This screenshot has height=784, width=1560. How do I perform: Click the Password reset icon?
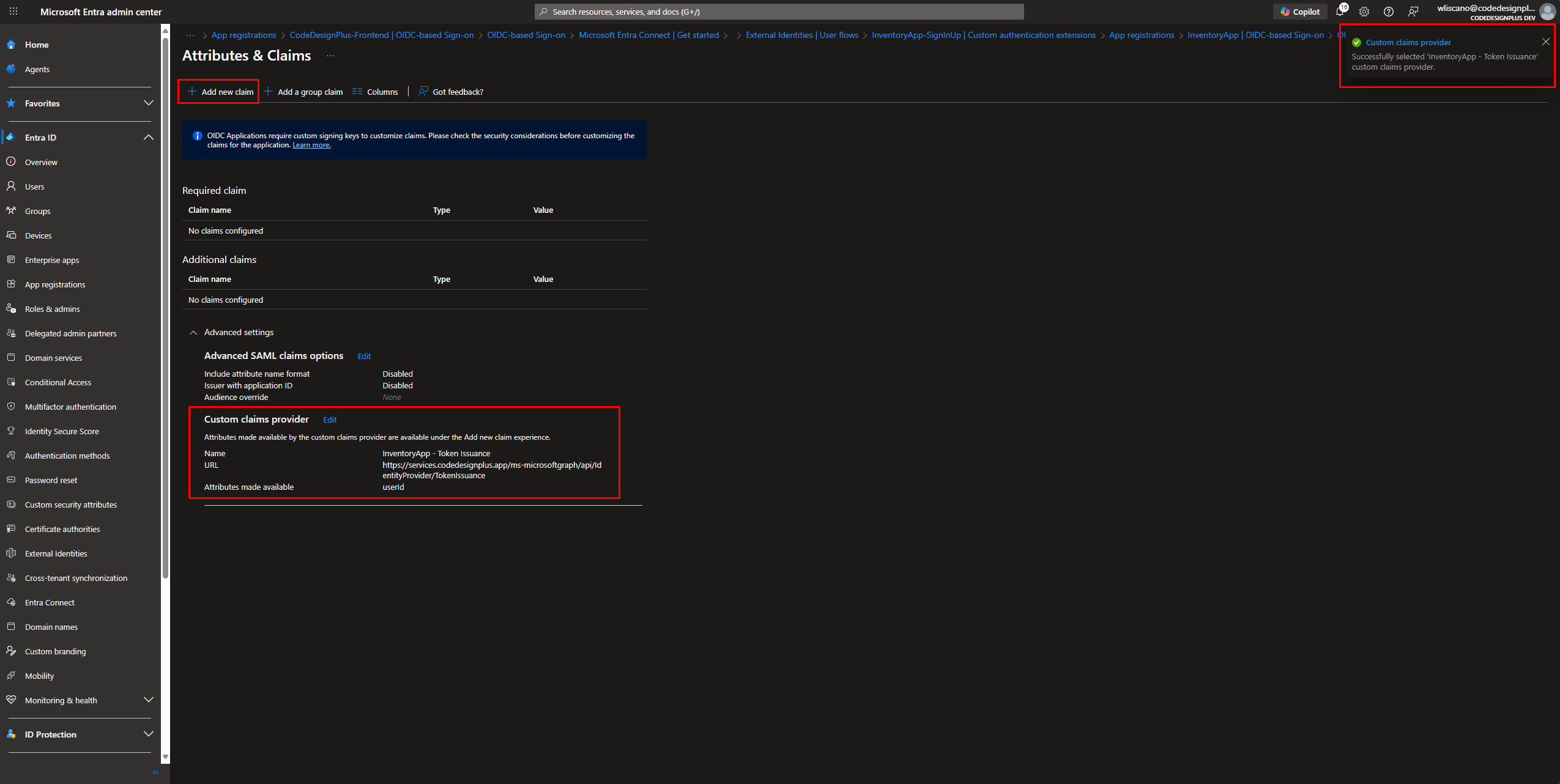click(x=11, y=479)
